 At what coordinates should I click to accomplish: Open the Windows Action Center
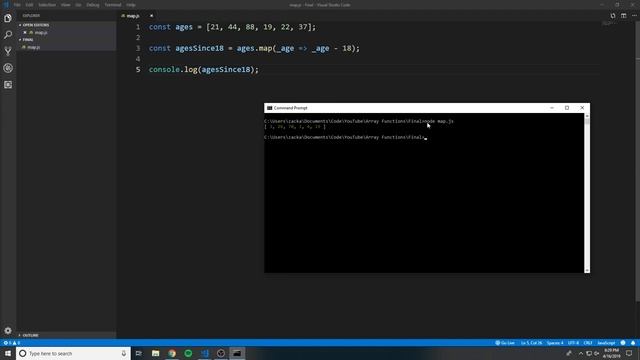[629, 353]
